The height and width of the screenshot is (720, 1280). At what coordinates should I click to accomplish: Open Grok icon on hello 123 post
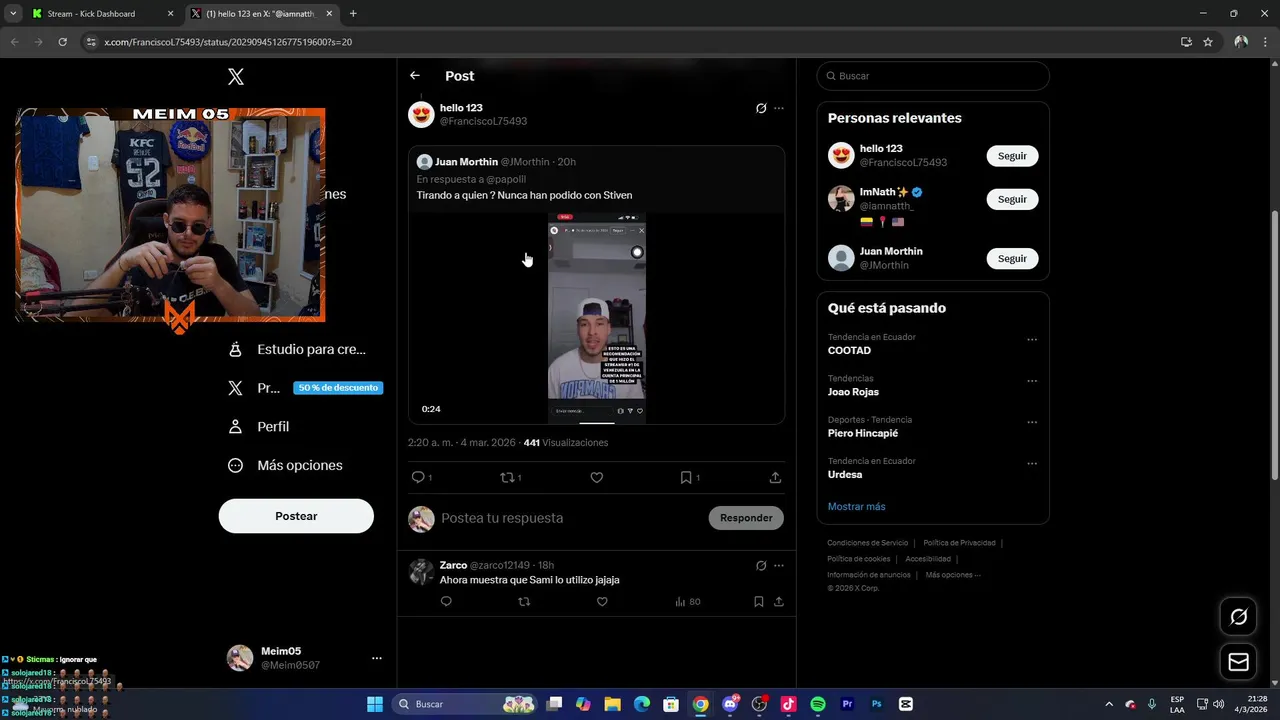tap(761, 108)
